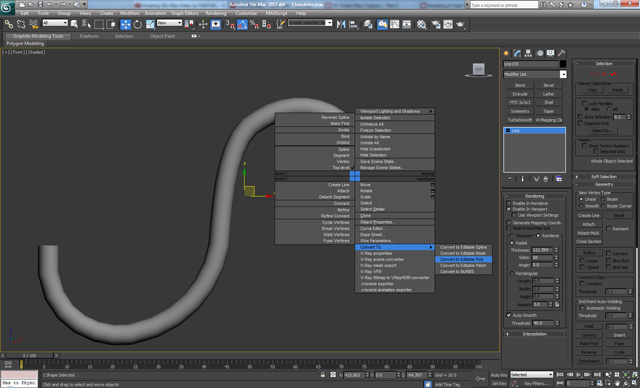Collapse the Geometry rollout

604,184
